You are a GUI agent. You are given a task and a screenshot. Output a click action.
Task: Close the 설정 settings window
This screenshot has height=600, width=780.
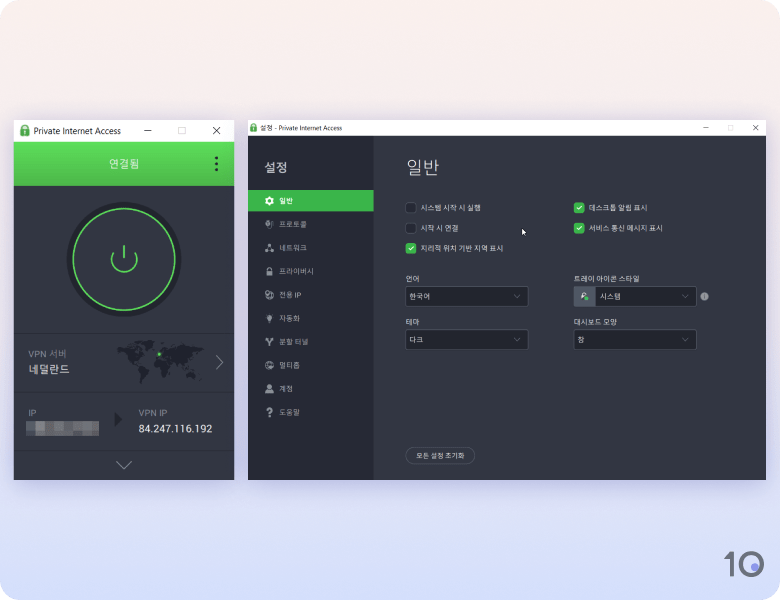[x=755, y=128]
